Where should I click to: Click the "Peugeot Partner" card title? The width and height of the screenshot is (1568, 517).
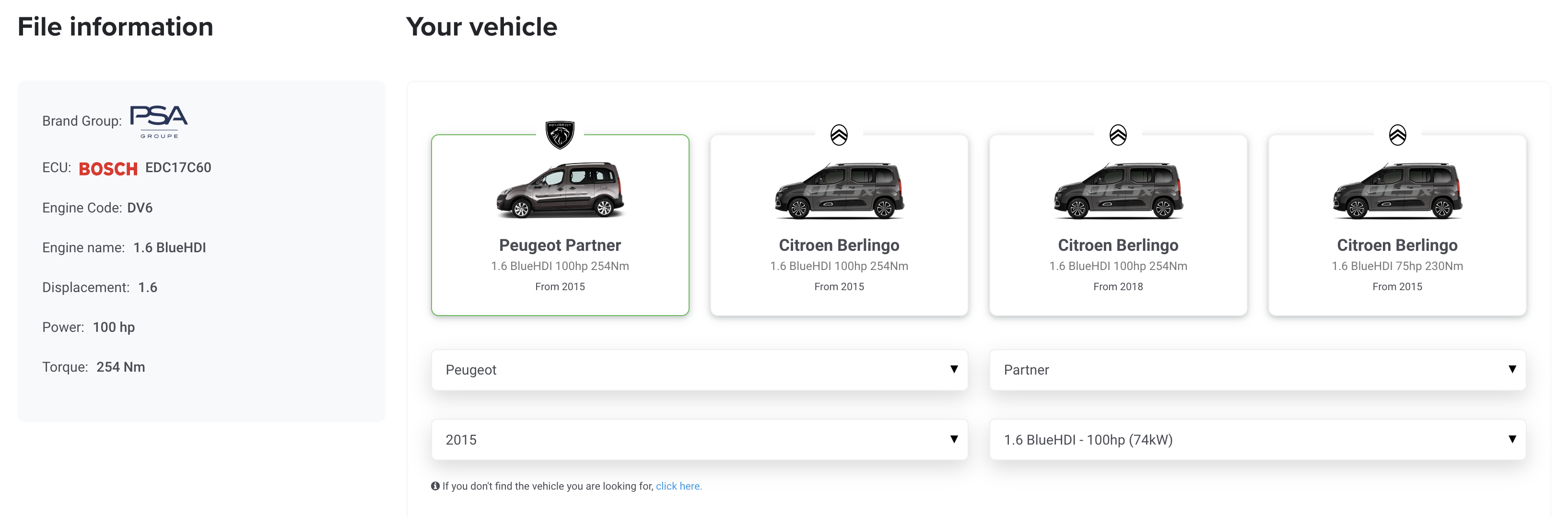click(560, 246)
